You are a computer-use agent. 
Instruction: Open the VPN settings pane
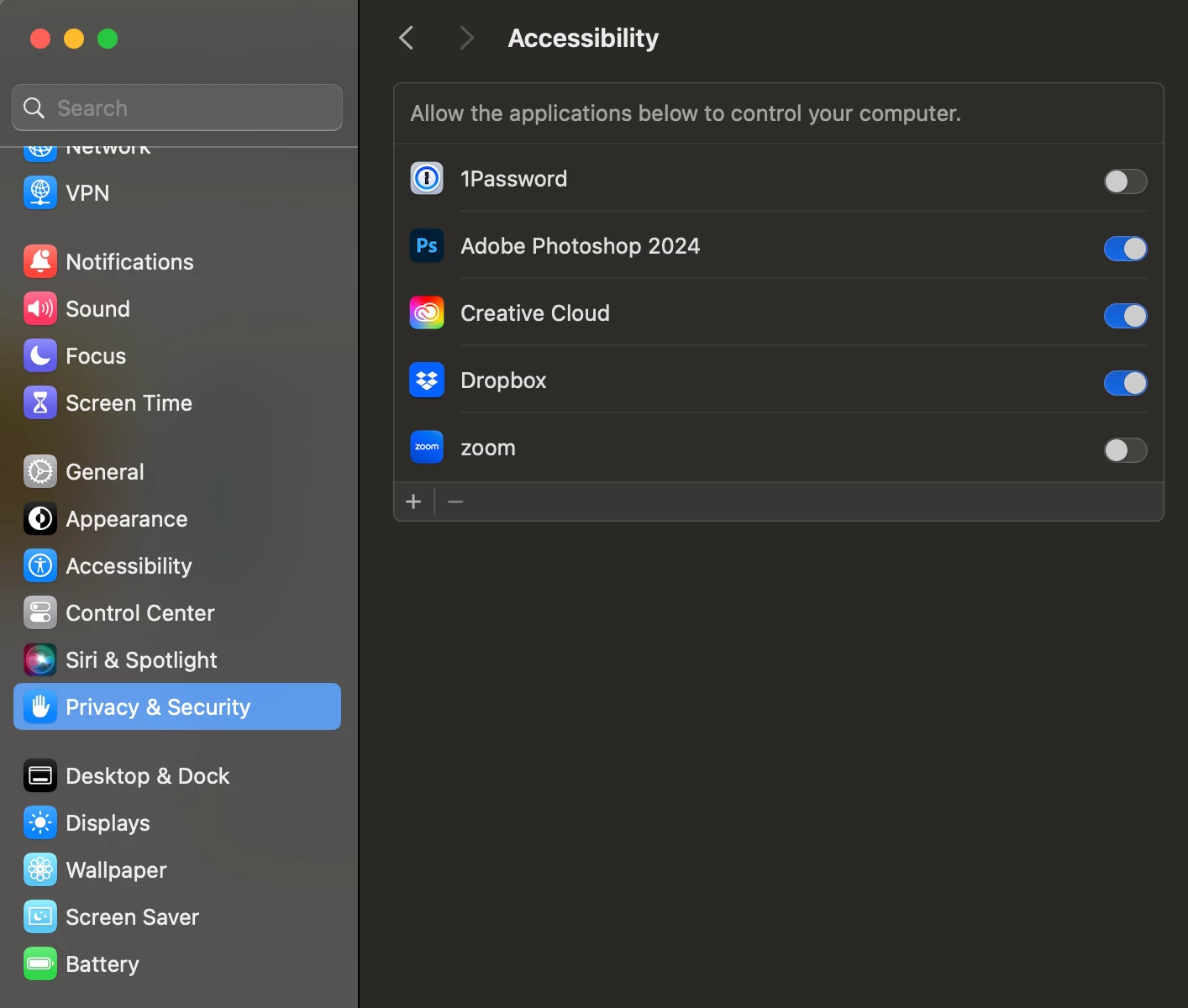pyautogui.click(x=177, y=192)
